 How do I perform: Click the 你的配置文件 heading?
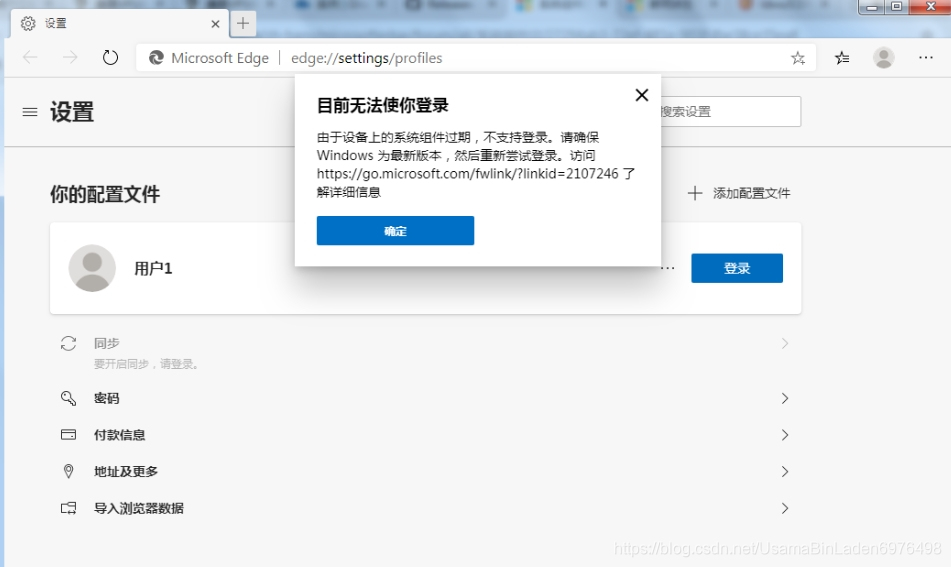(105, 194)
